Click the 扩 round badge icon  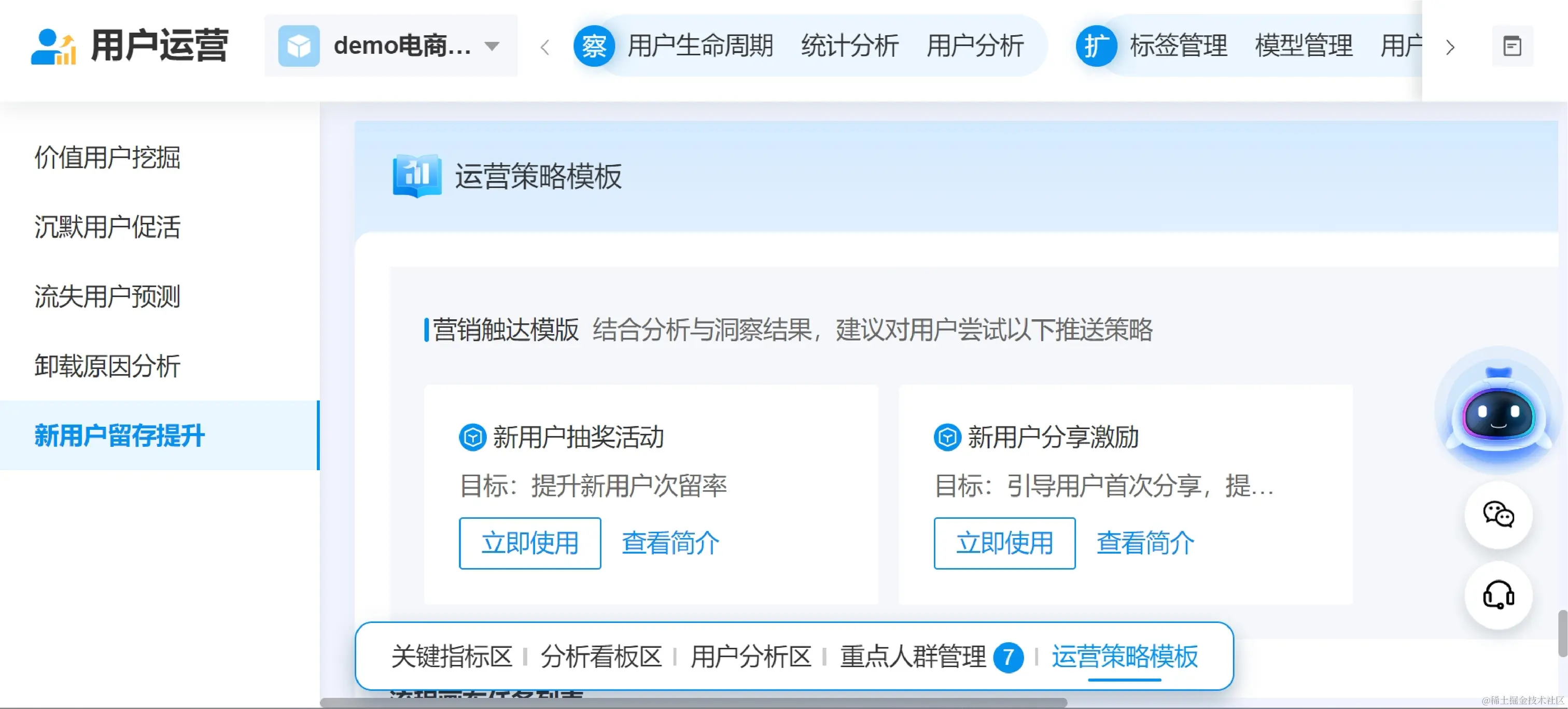1096,46
